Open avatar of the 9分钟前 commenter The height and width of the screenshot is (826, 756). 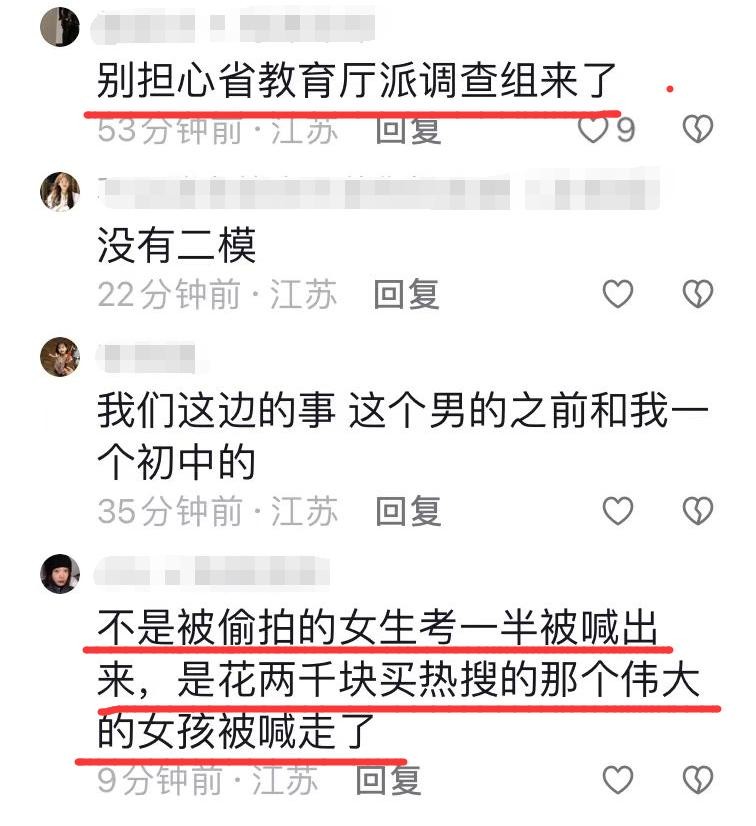pyautogui.click(x=60, y=574)
